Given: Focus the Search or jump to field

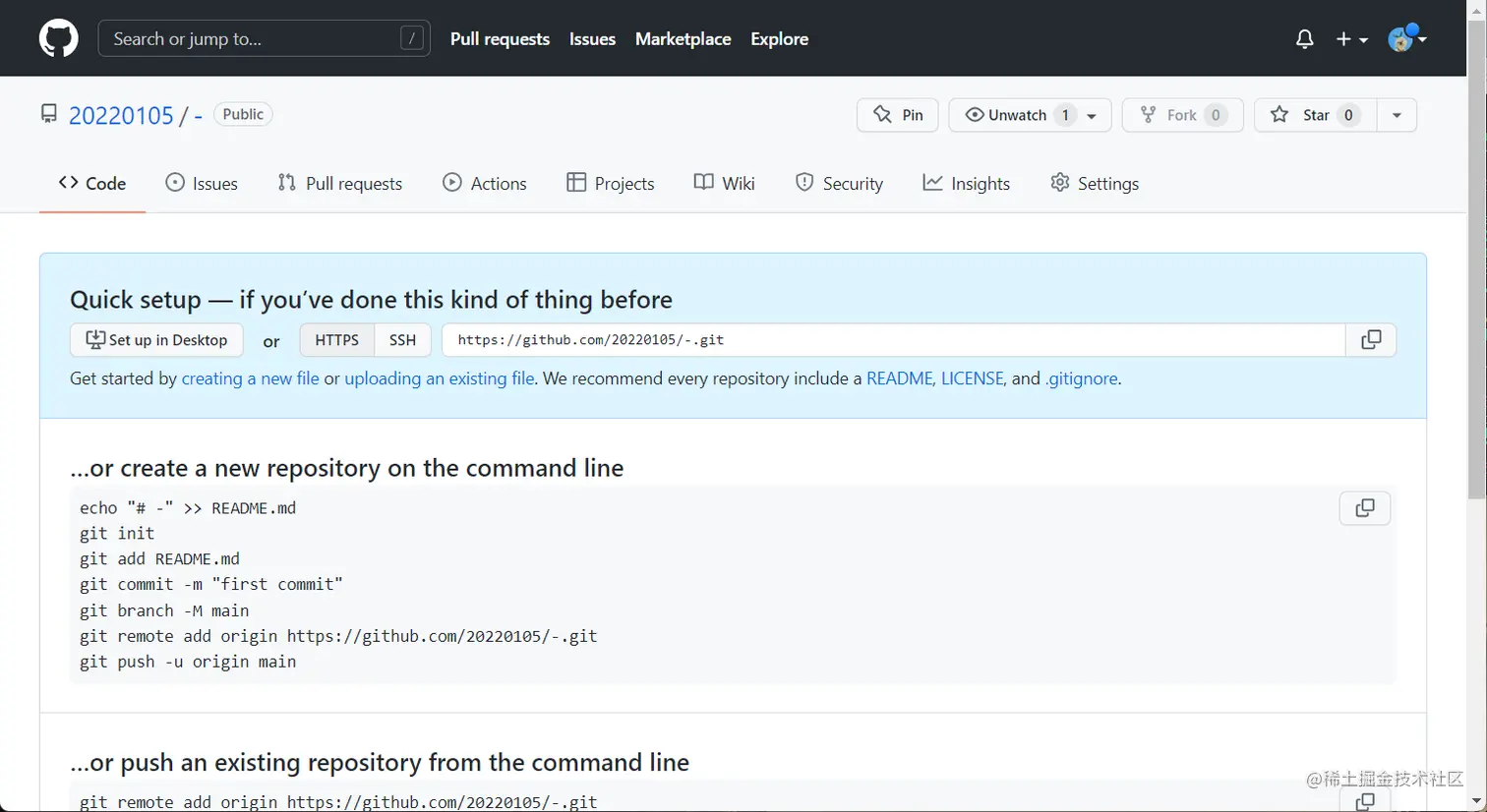Looking at the screenshot, I should click(x=264, y=39).
